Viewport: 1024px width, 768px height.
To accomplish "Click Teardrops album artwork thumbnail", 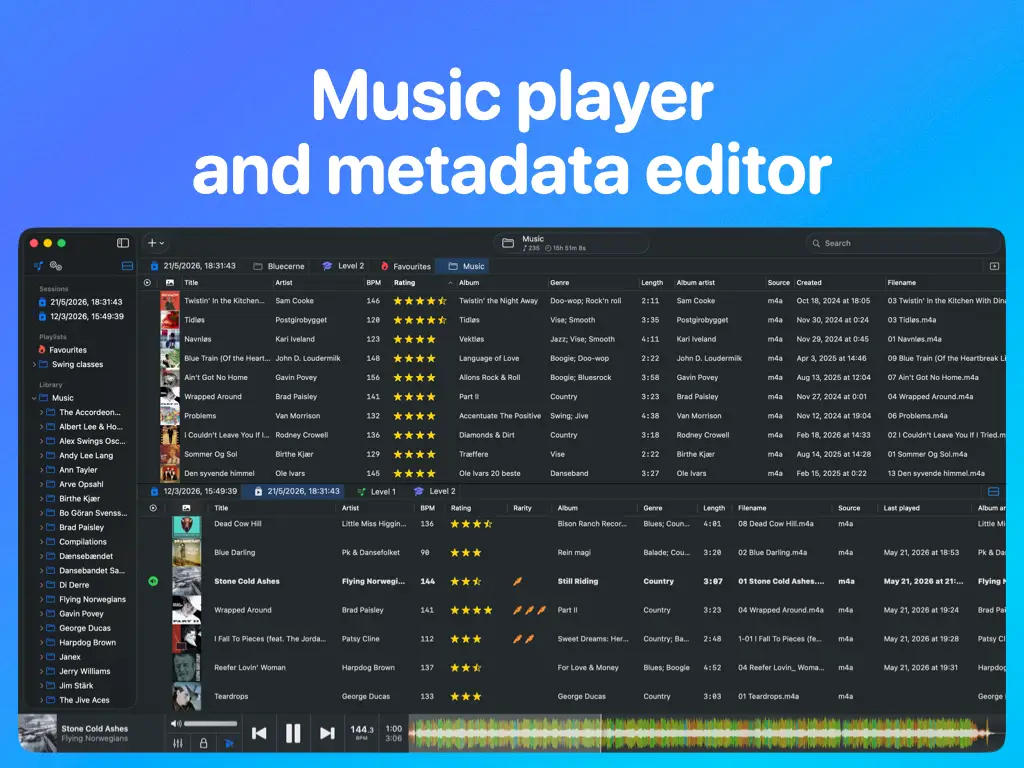I will tap(186, 696).
